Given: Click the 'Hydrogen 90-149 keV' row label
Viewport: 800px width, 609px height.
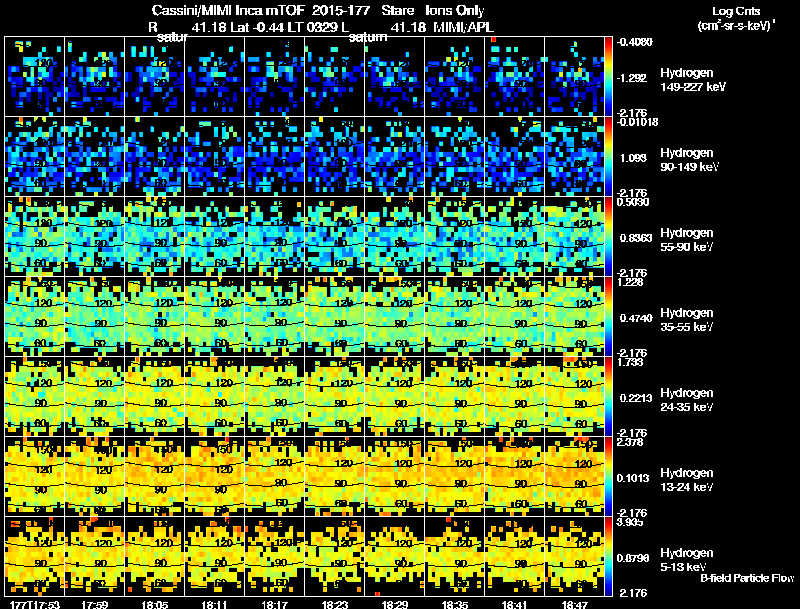Looking at the screenshot, I should pyautogui.click(x=690, y=160).
